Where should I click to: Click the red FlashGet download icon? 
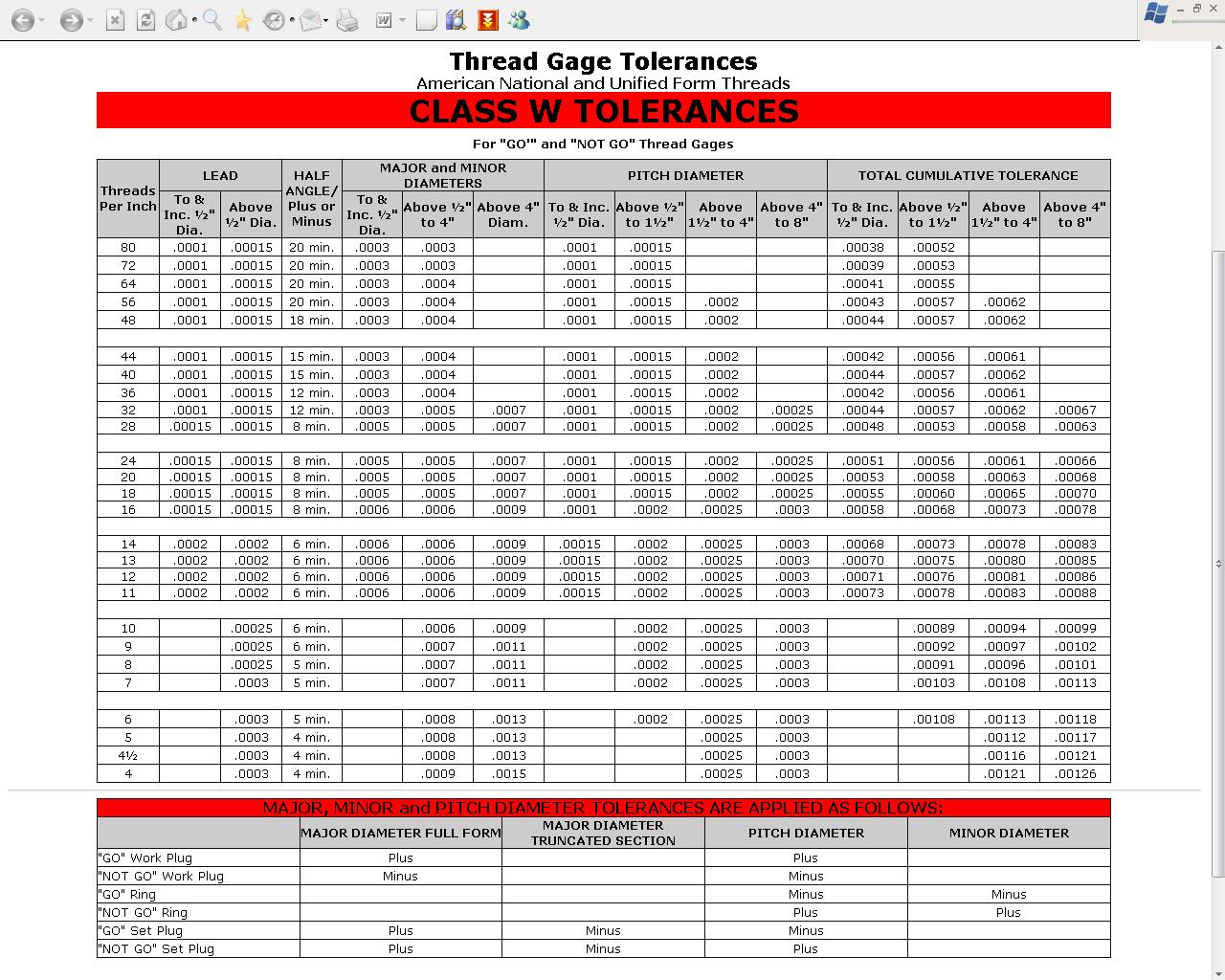click(x=486, y=19)
